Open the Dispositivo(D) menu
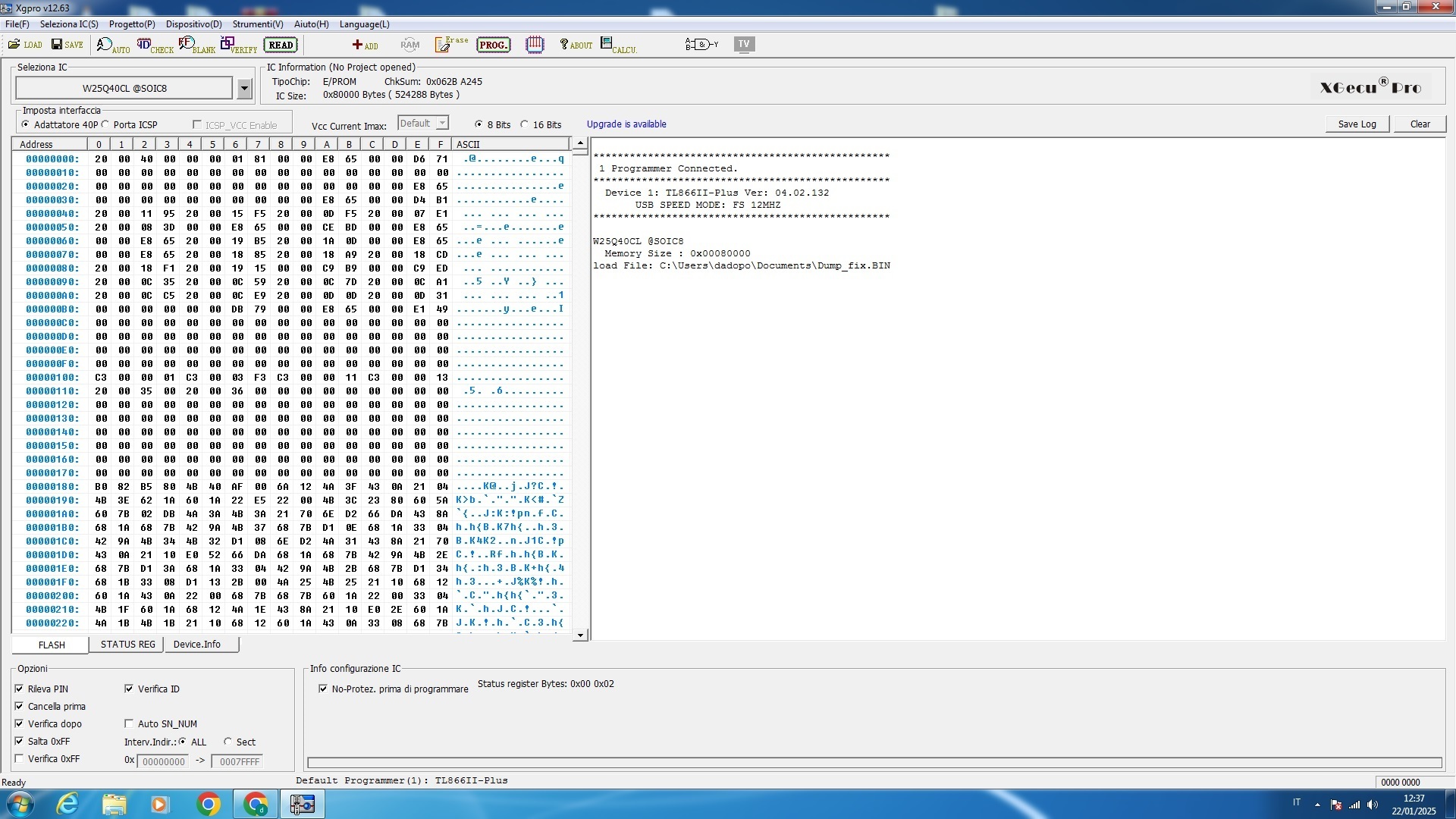The image size is (1456, 819). [193, 24]
